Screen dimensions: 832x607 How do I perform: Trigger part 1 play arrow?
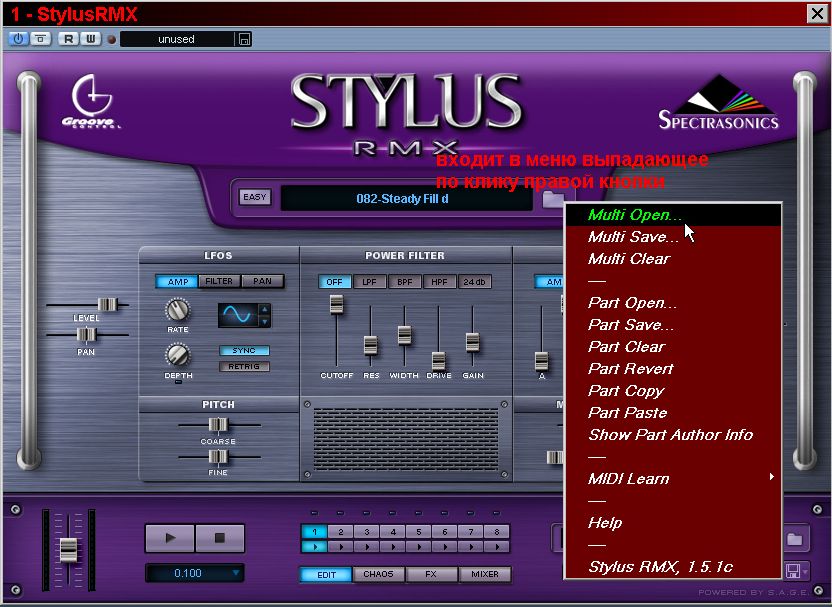click(x=315, y=546)
